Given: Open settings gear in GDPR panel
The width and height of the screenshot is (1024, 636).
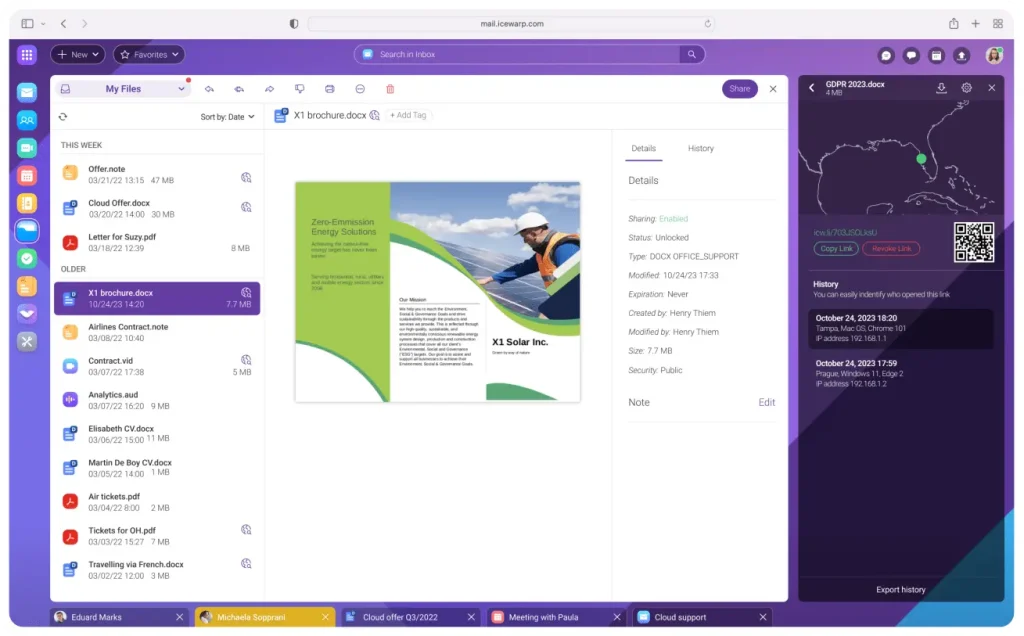Looking at the screenshot, I should [x=967, y=88].
